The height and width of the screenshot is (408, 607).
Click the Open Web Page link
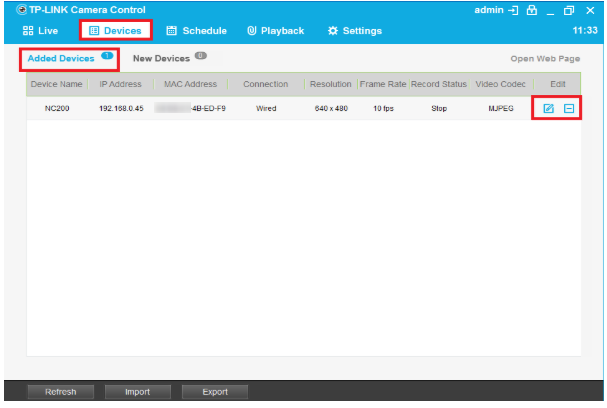545,59
